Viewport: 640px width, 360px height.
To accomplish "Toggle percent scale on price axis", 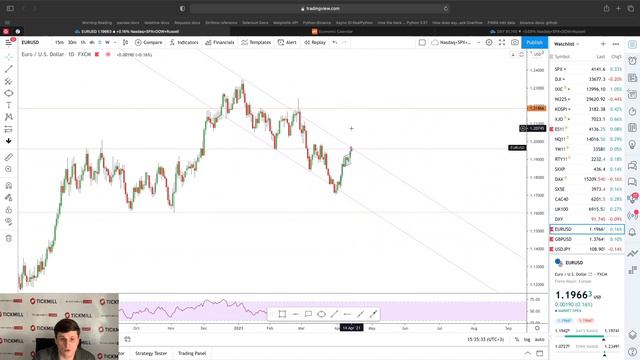I will (x=517, y=340).
